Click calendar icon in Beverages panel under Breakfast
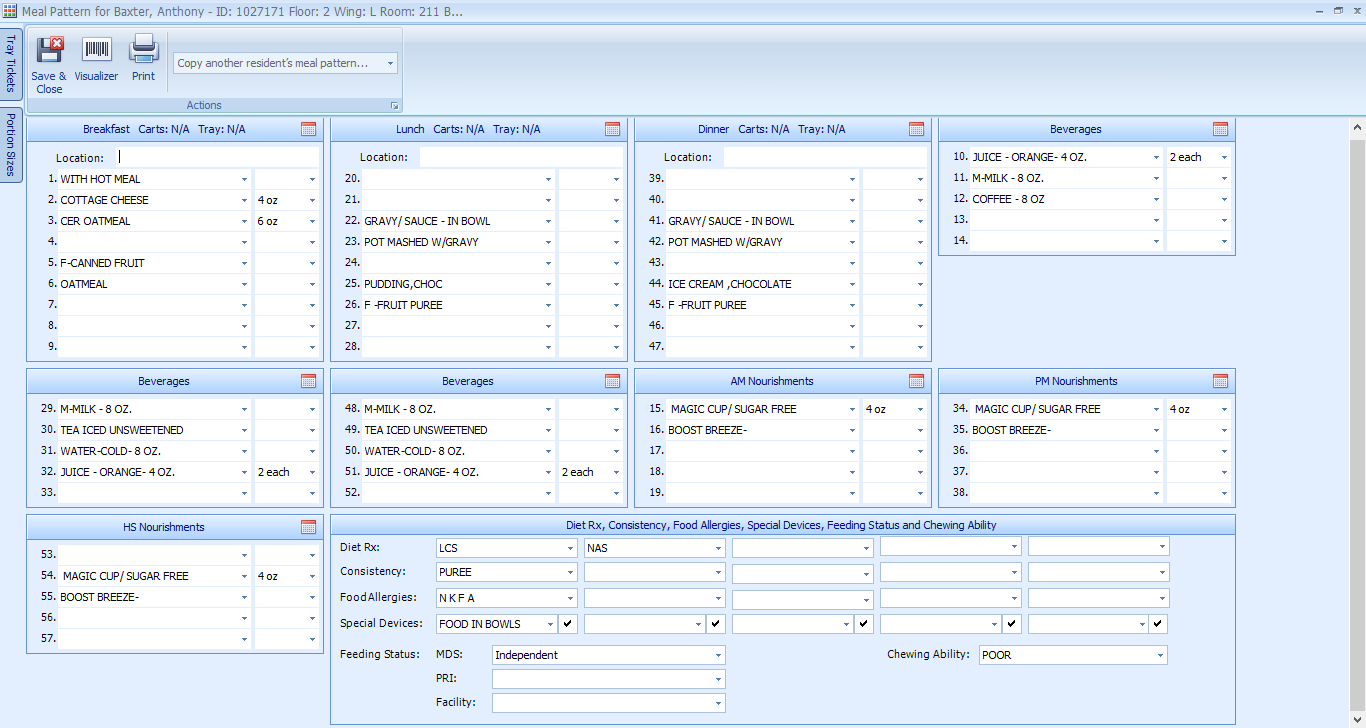This screenshot has width=1366, height=728. coord(308,381)
